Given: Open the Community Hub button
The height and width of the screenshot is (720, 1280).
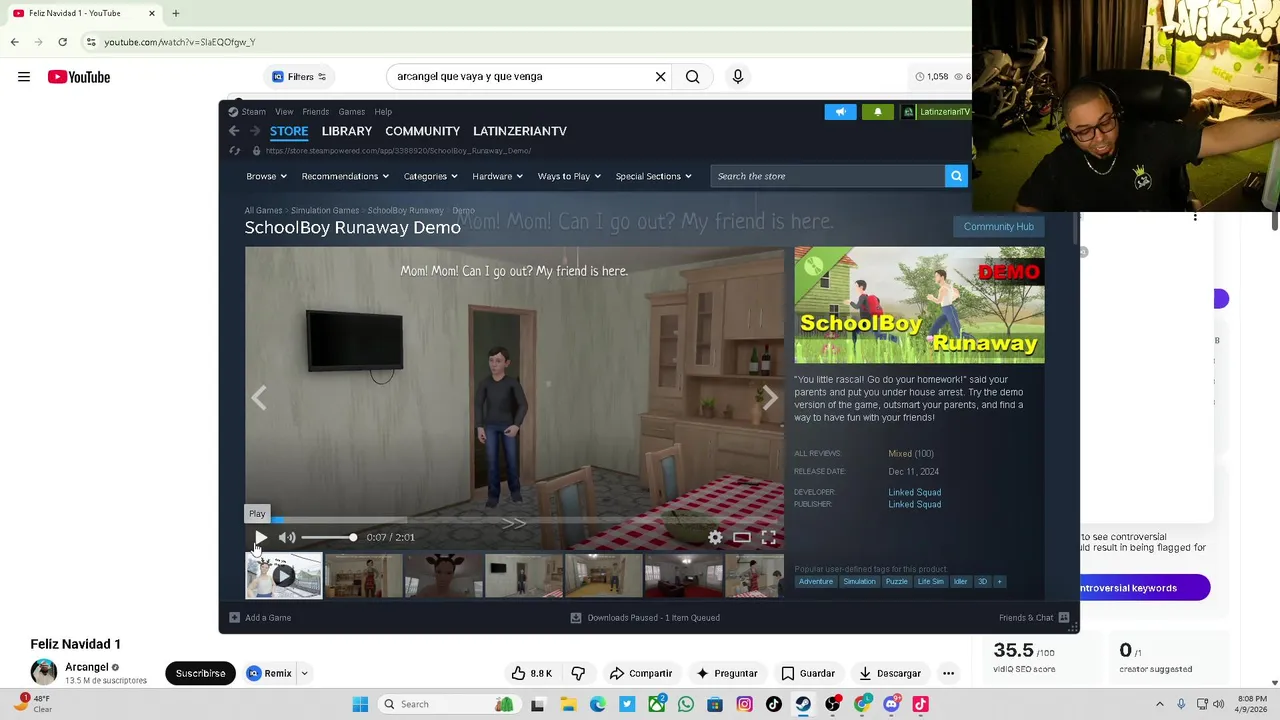Looking at the screenshot, I should click(998, 226).
